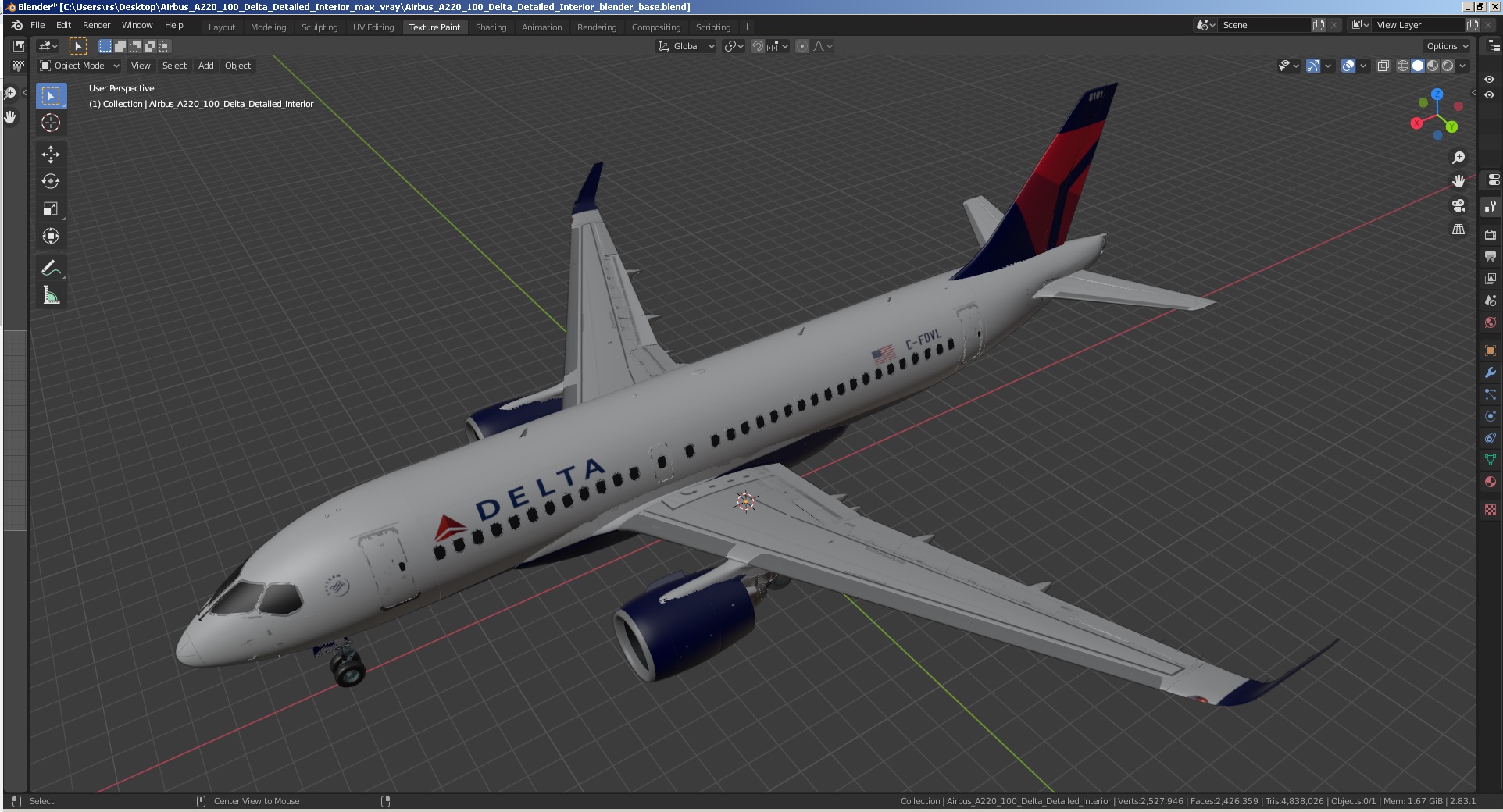The height and width of the screenshot is (812, 1503).
Task: Open the gizmo options arrow
Action: (1328, 66)
